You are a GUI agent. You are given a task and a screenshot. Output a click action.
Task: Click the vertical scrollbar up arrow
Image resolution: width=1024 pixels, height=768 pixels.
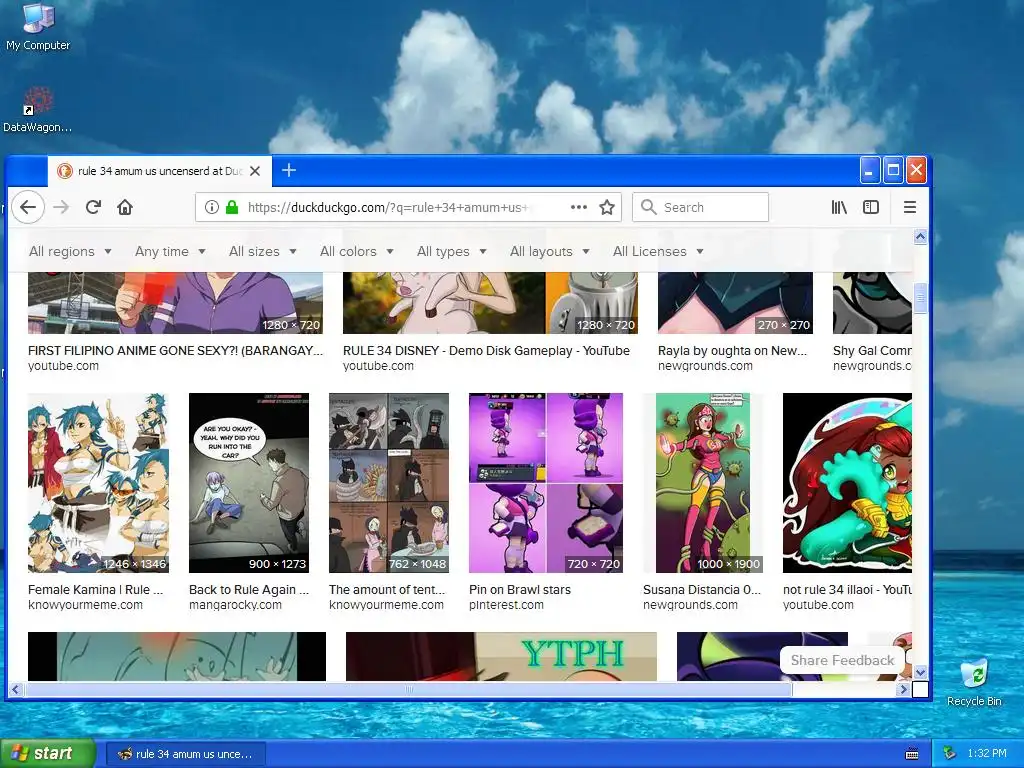coord(920,237)
